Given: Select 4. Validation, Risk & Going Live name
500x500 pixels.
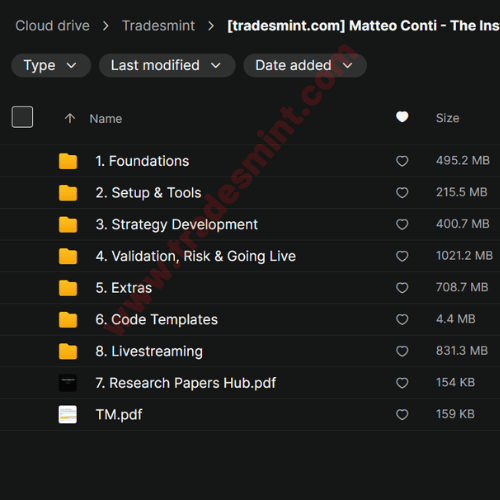Looking at the screenshot, I should (196, 256).
